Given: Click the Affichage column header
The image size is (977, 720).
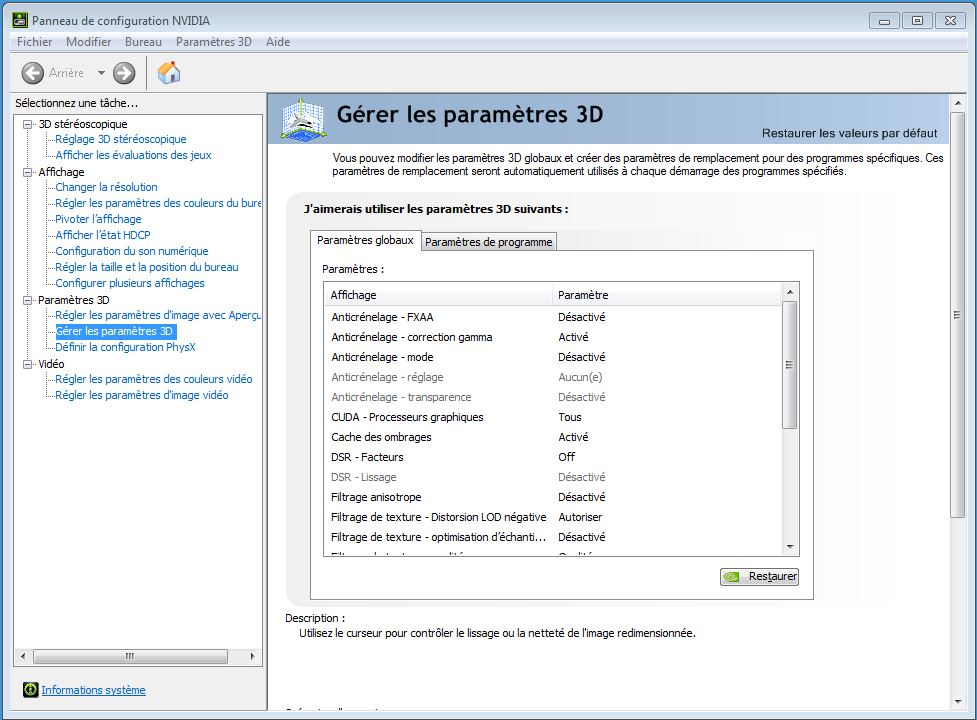Looking at the screenshot, I should tap(438, 295).
